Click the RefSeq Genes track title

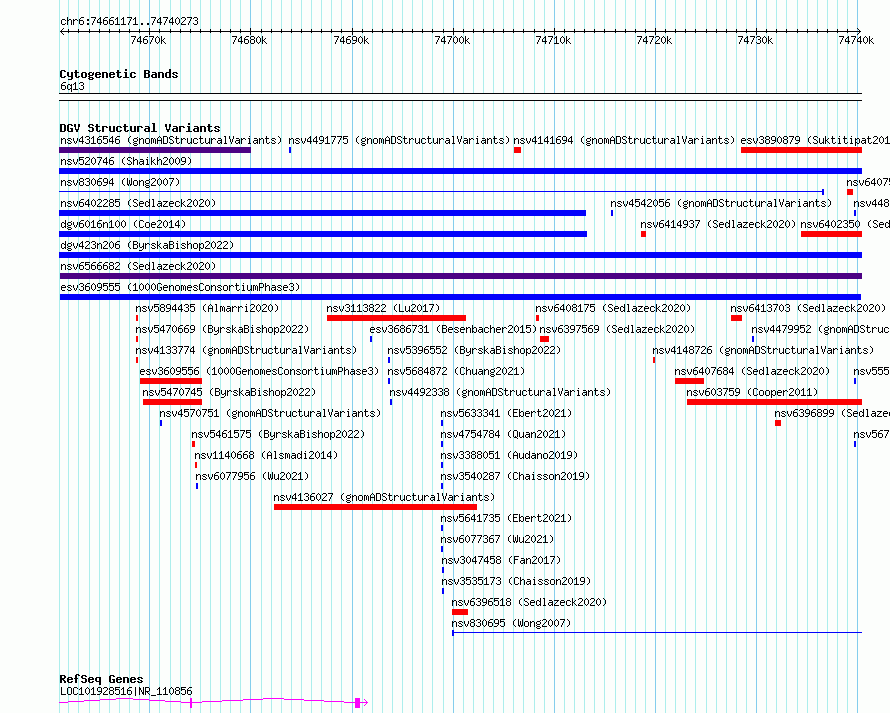click(102, 679)
